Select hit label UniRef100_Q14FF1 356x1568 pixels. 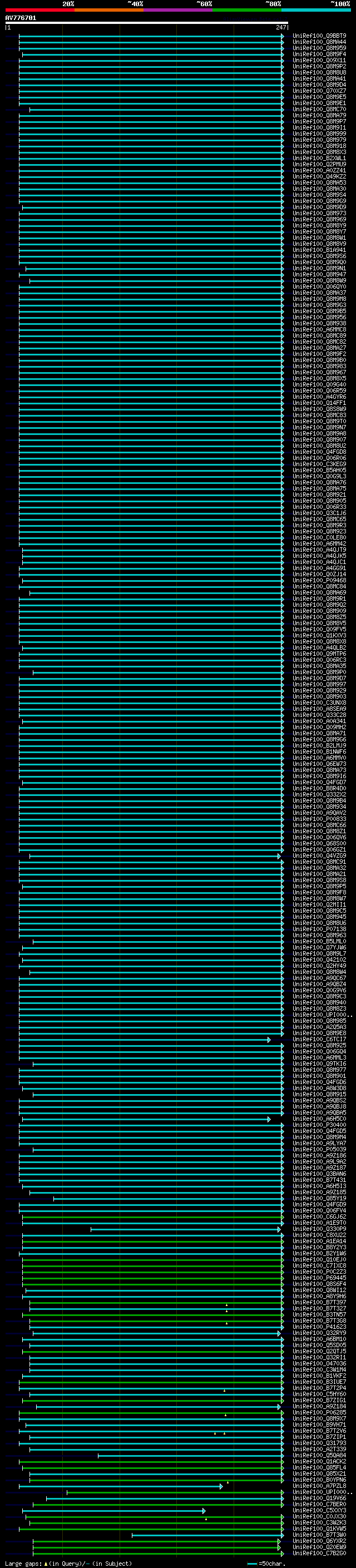319,403
